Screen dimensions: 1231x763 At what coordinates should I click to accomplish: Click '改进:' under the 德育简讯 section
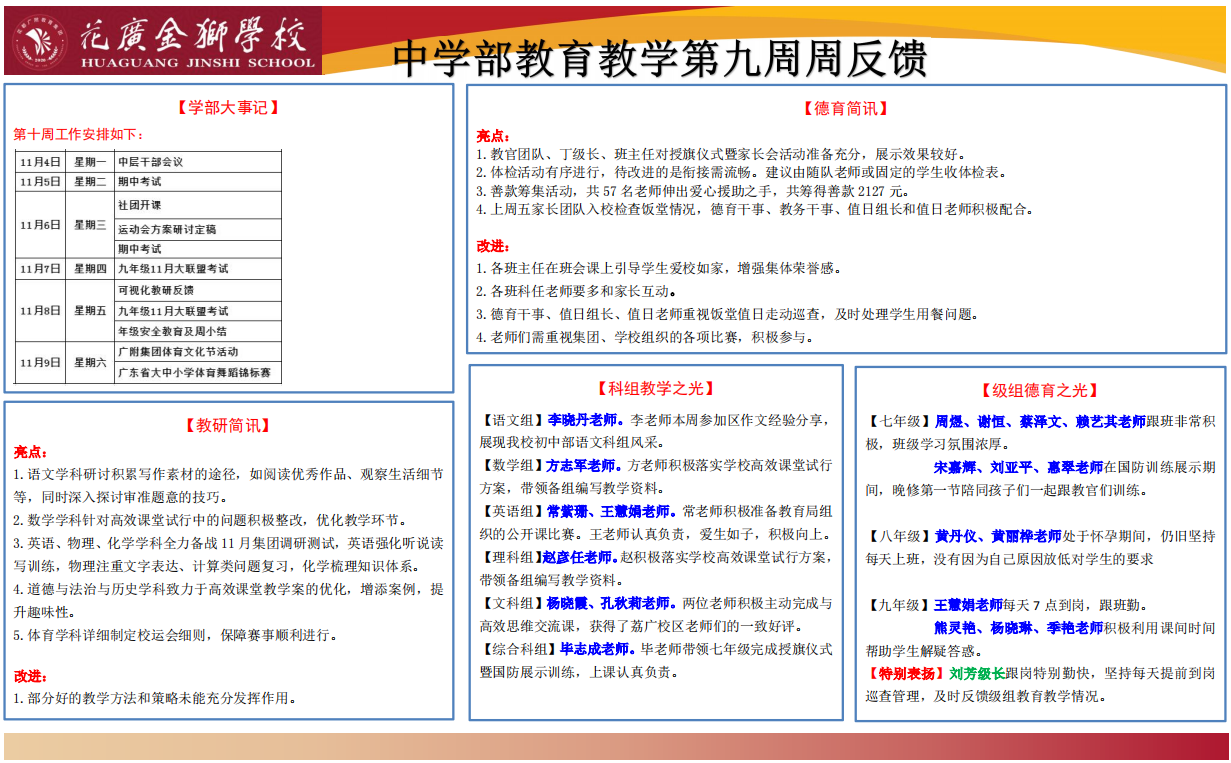pos(493,246)
